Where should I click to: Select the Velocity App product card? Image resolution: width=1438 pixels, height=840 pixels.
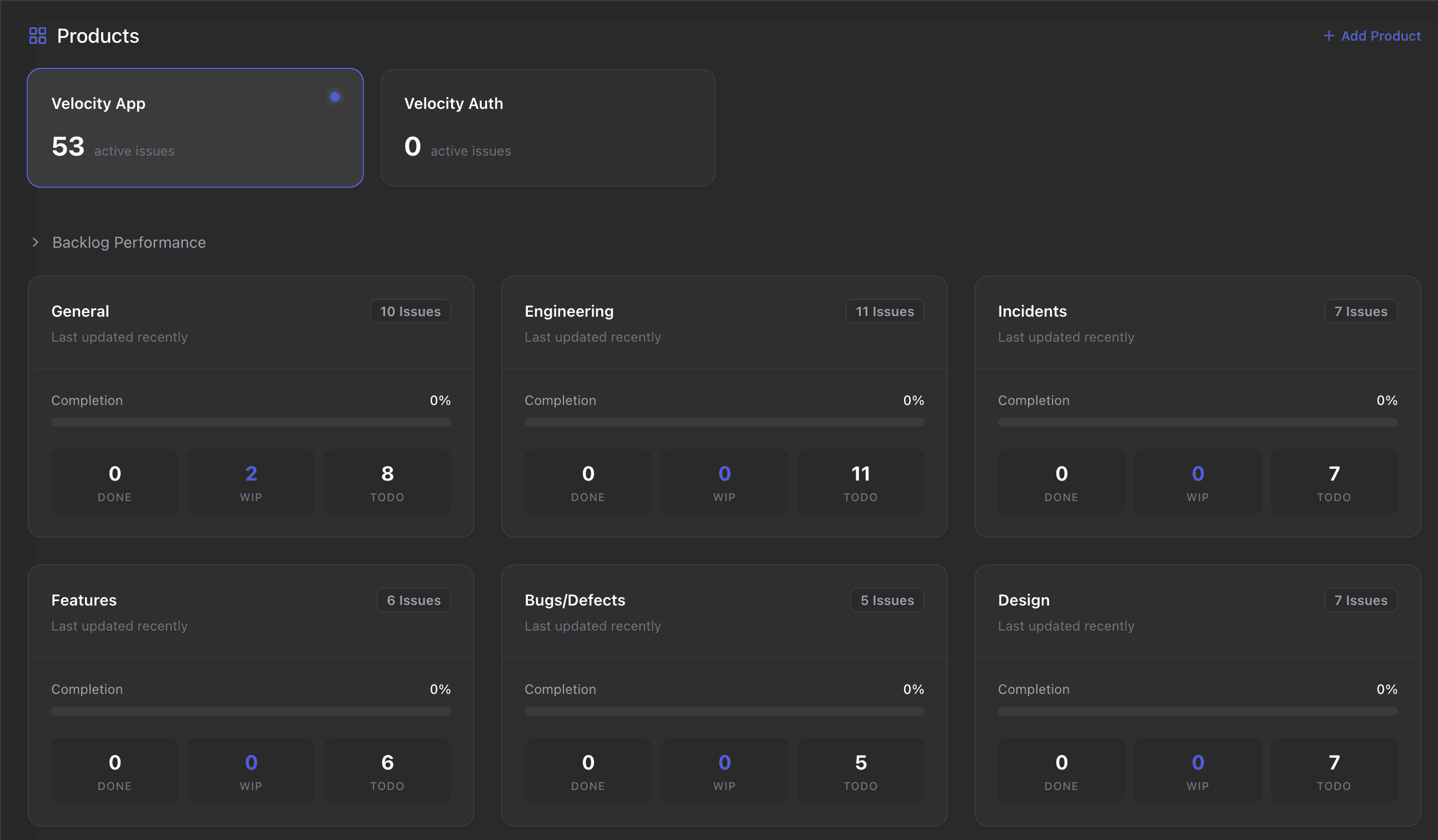click(x=195, y=128)
